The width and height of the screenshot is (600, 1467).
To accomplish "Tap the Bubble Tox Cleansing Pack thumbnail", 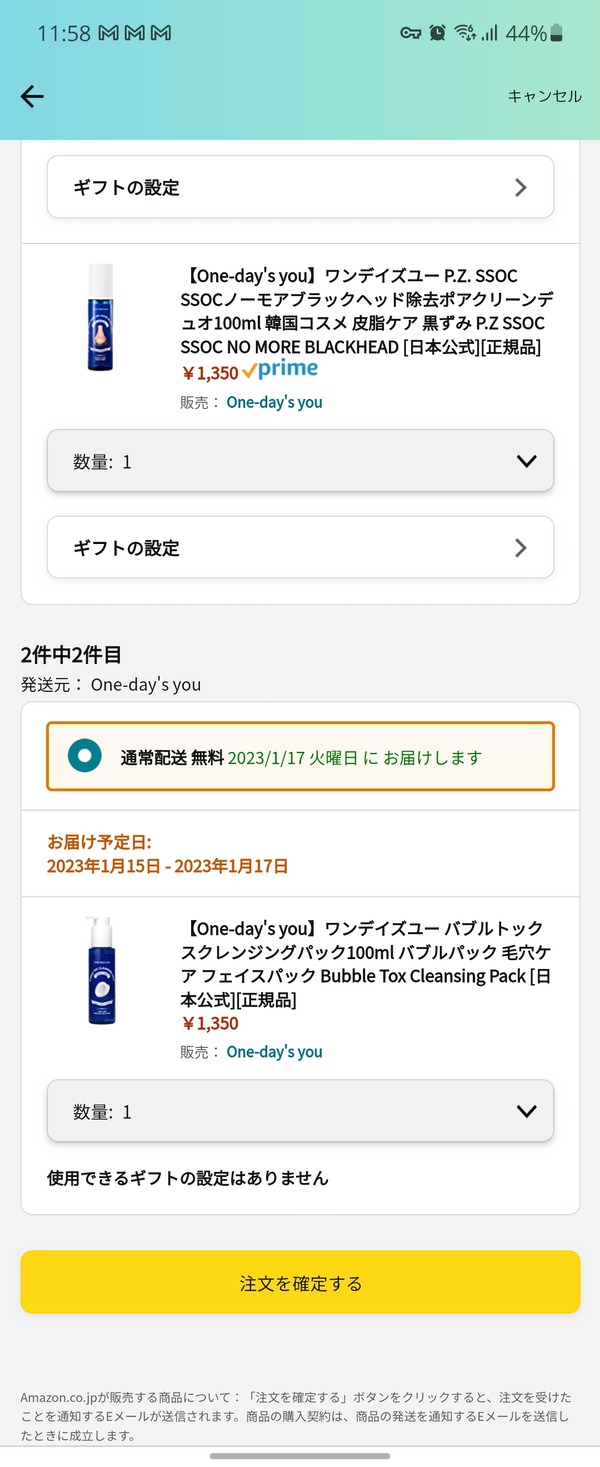I will tap(101, 970).
